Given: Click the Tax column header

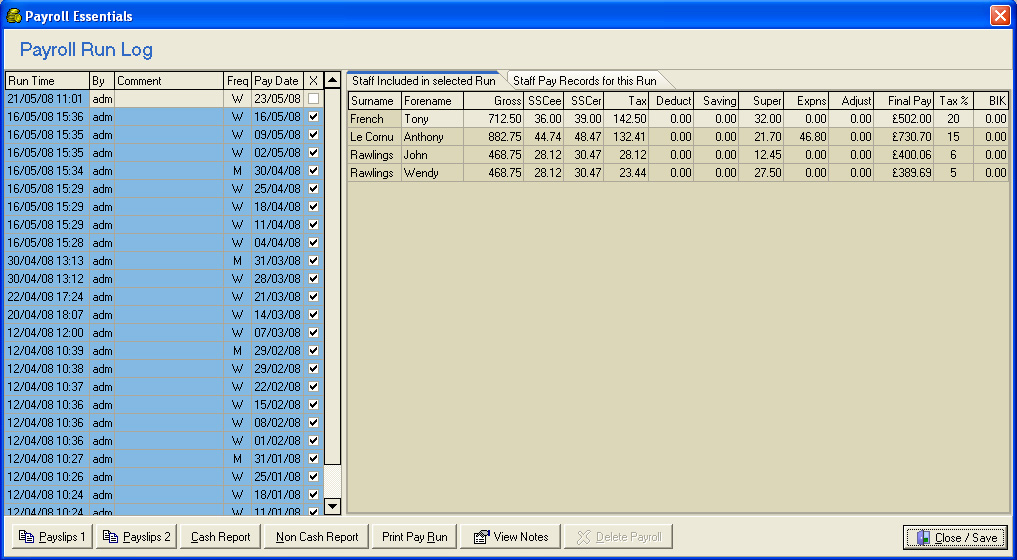Looking at the screenshot, I should click(626, 101).
